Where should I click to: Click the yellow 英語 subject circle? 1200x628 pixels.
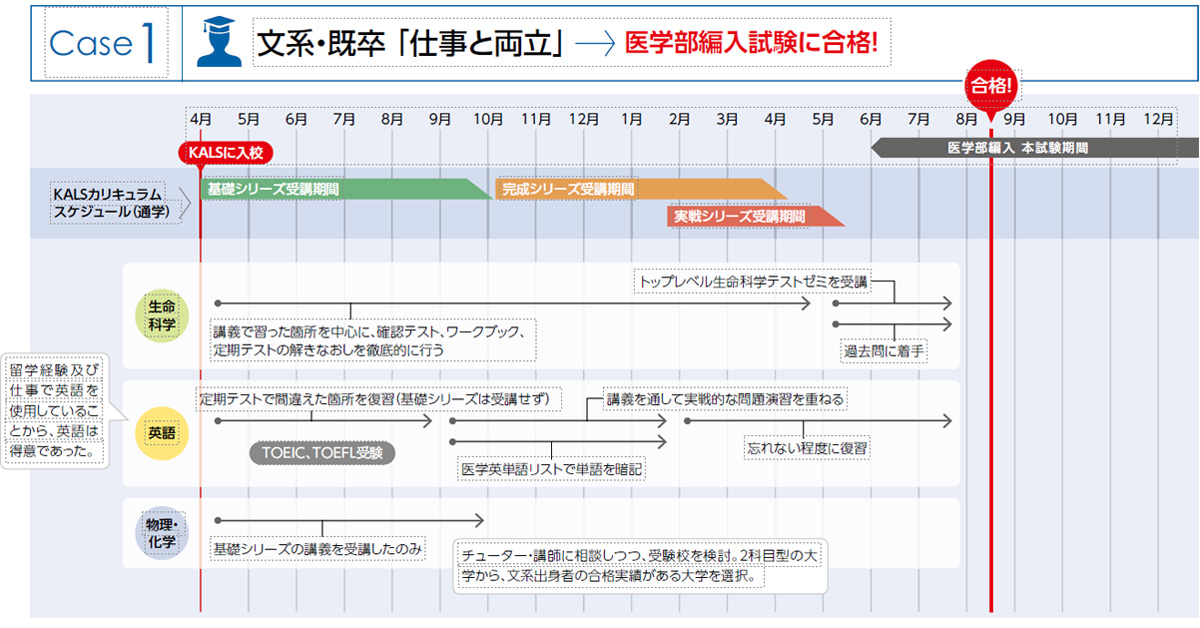[161, 433]
